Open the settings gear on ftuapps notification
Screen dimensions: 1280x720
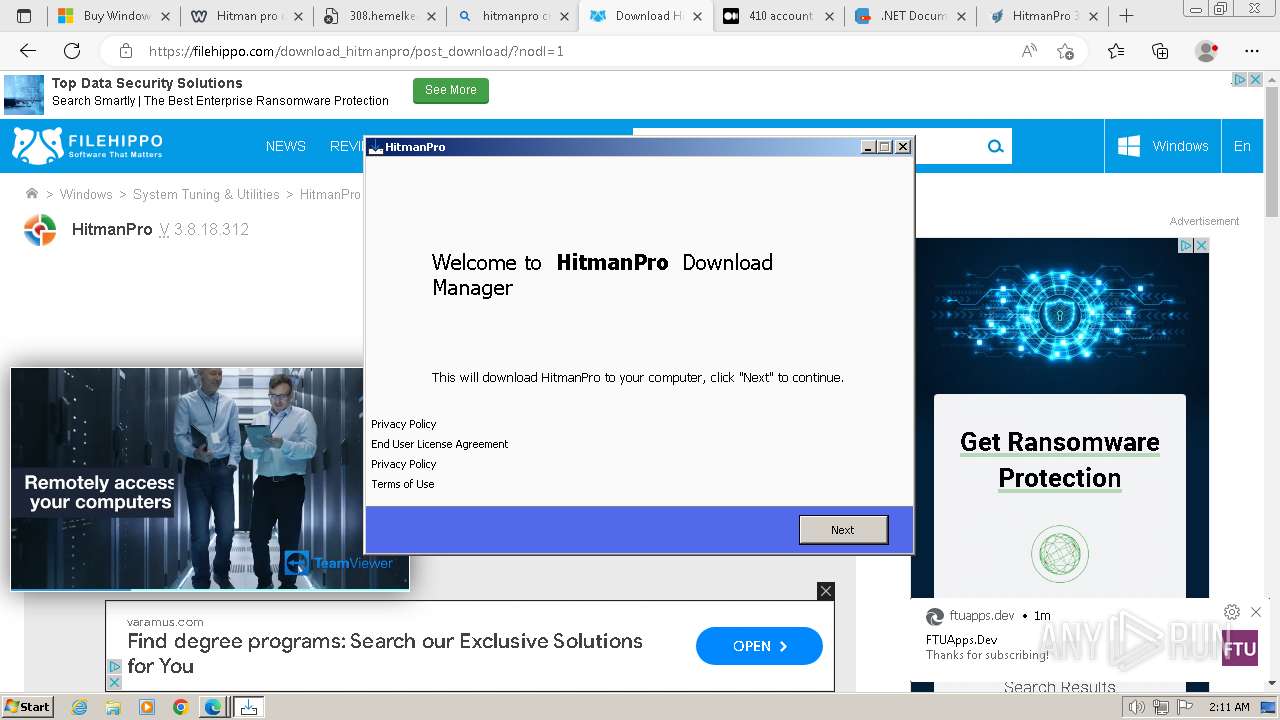click(x=1232, y=612)
